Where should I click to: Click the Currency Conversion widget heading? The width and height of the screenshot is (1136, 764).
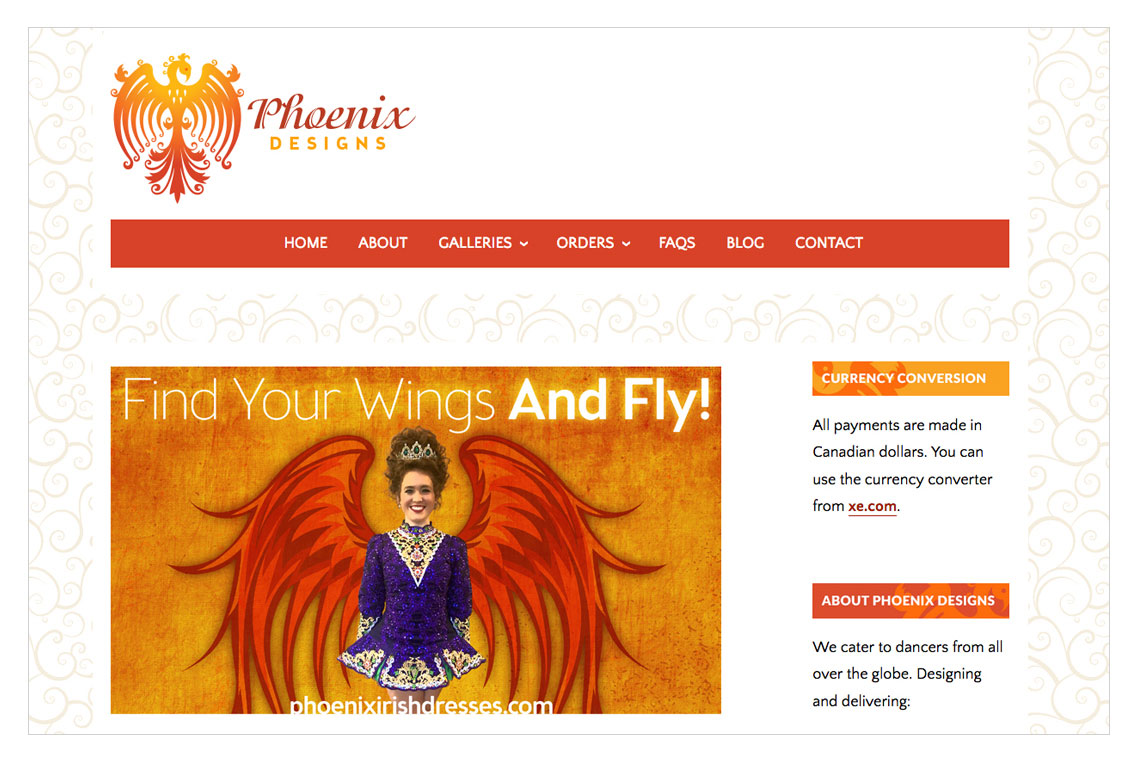pyautogui.click(x=911, y=378)
